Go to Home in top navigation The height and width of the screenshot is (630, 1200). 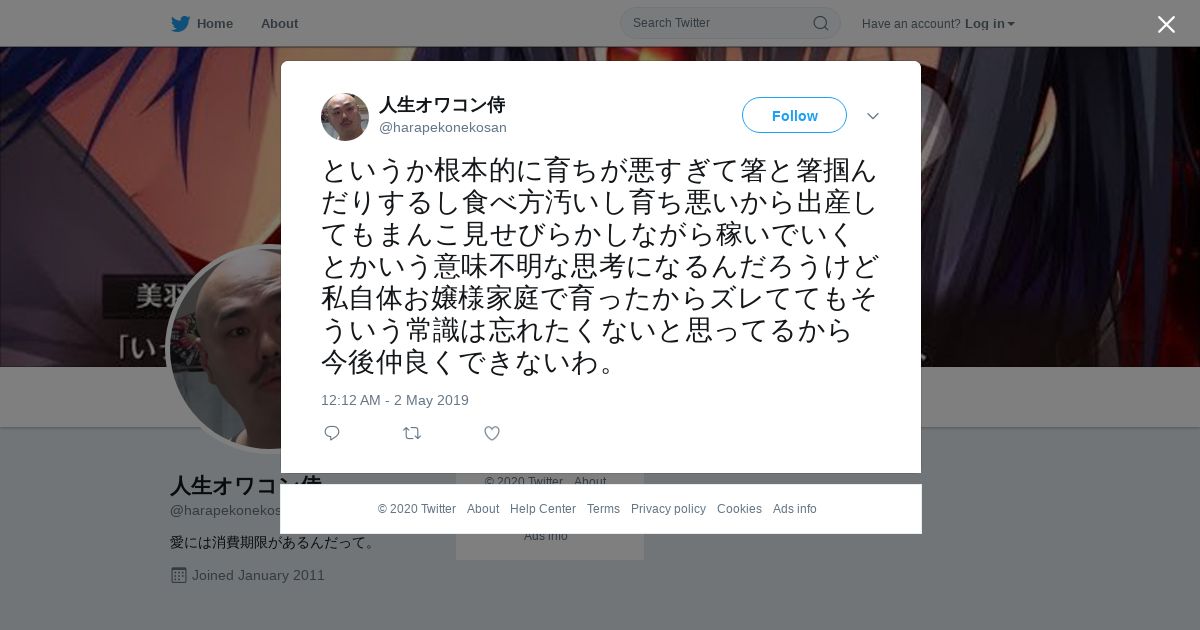[214, 24]
